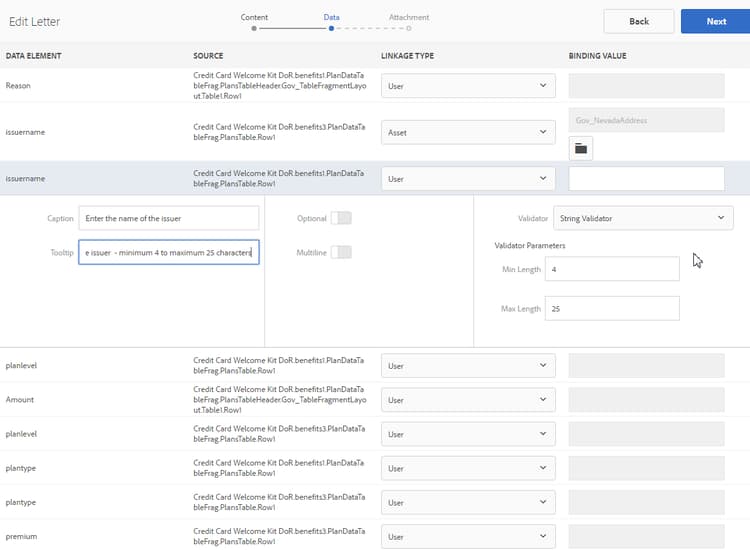The image size is (750, 550).
Task: Open the Asset linkage type dropdown
Action: [x=468, y=132]
